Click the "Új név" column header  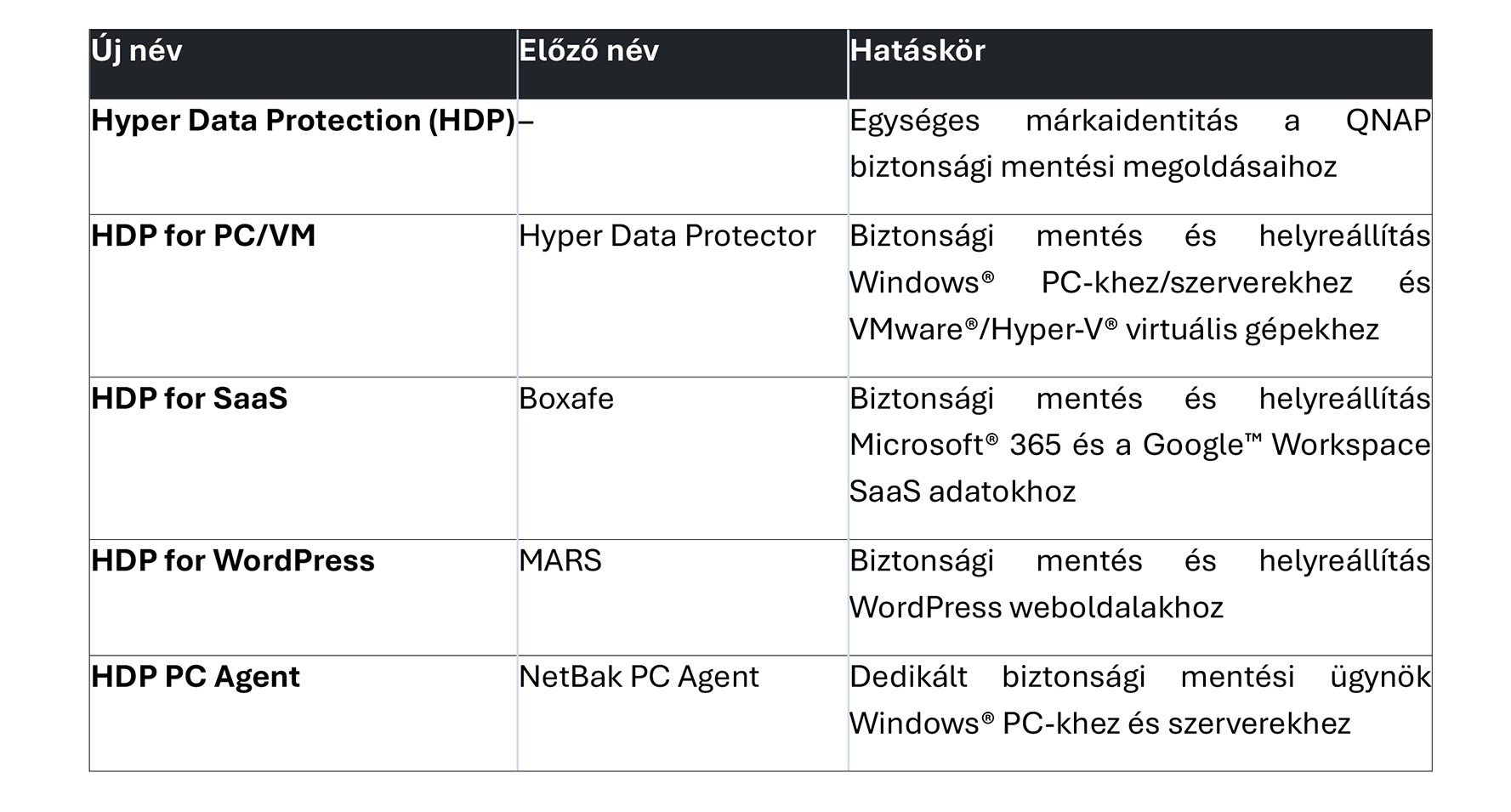[x=137, y=51]
